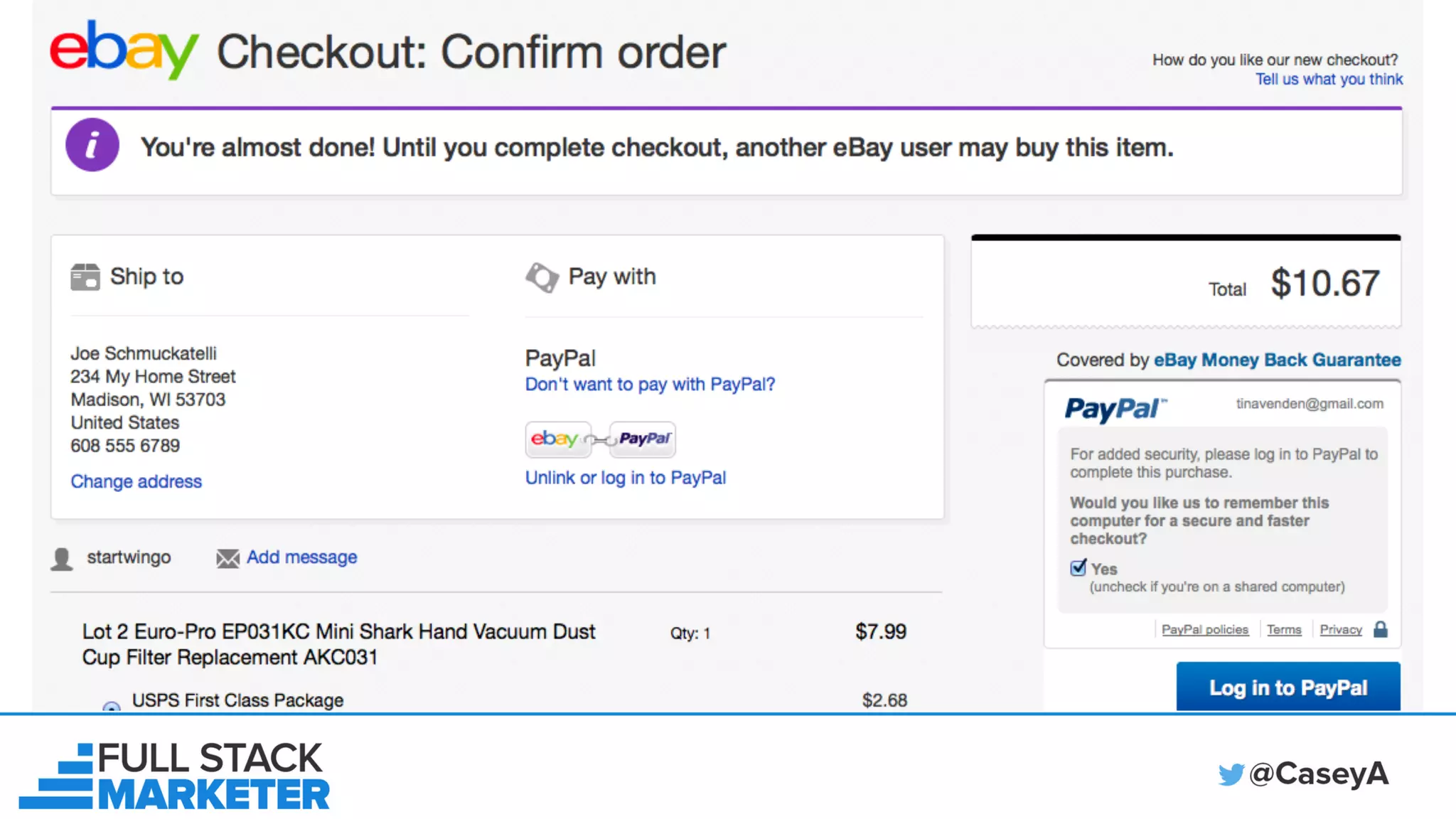Click Don't want to pay with PayPal
Image resolution: width=1456 pixels, height=819 pixels.
tap(650, 385)
